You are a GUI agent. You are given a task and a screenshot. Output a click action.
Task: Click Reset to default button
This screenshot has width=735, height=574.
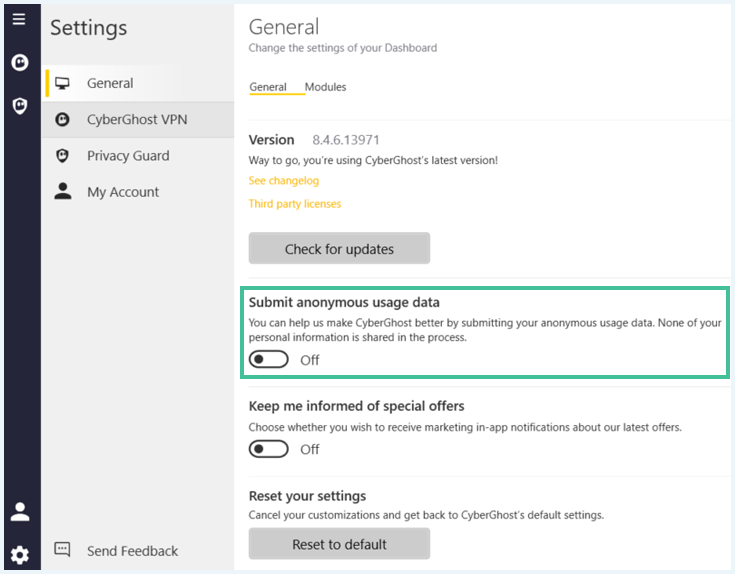(339, 544)
